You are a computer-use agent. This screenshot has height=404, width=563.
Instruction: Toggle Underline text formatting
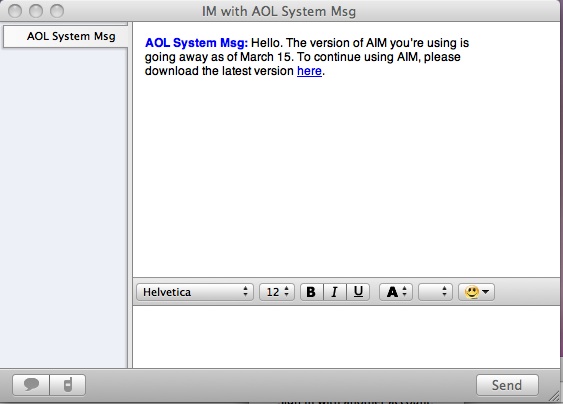tap(358, 292)
